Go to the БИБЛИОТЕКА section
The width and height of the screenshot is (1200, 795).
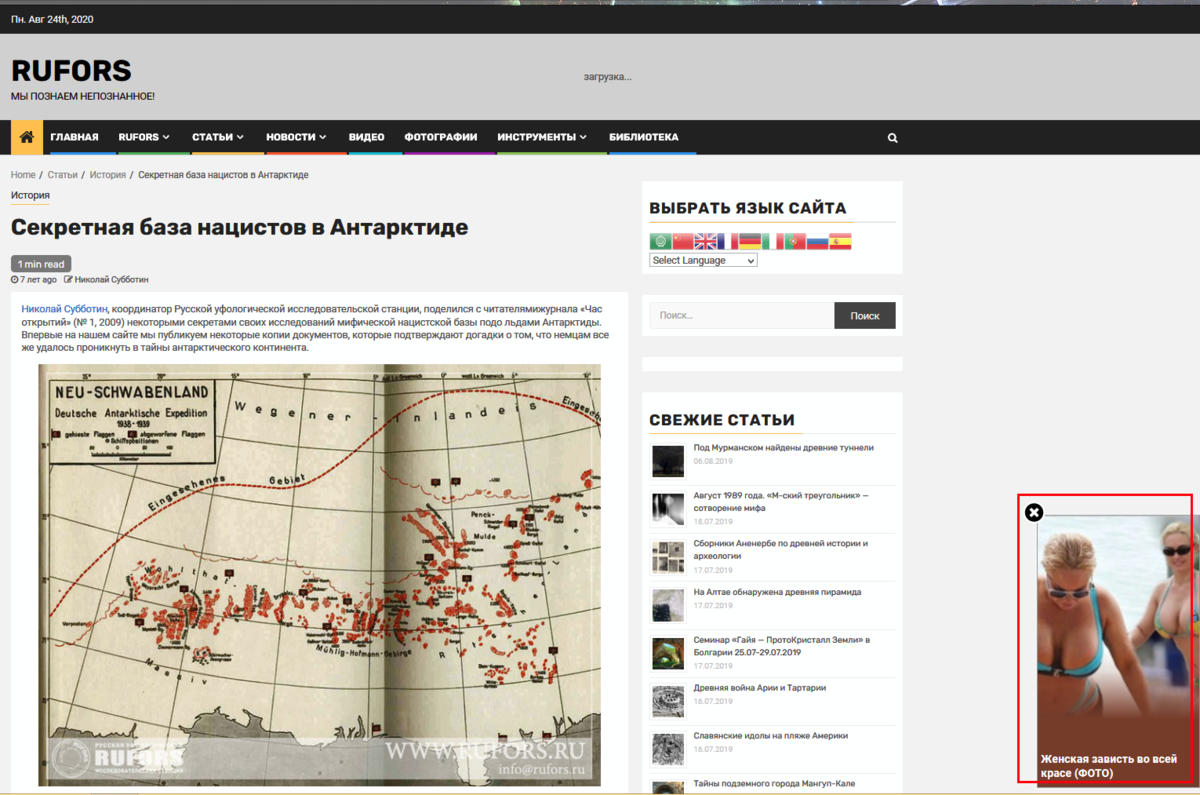[x=643, y=137]
